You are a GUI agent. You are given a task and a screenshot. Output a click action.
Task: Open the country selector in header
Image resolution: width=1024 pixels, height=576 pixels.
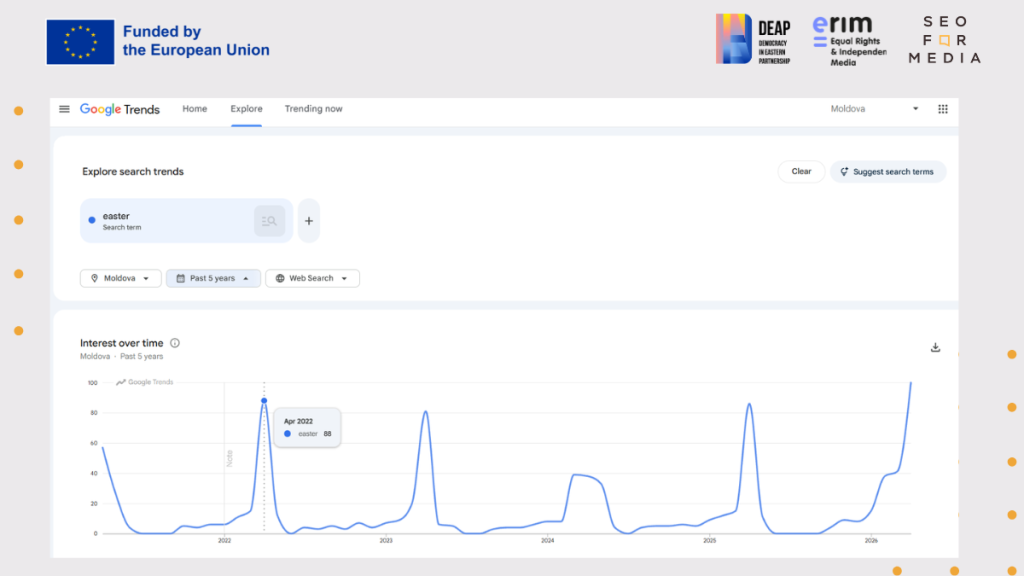coord(874,109)
